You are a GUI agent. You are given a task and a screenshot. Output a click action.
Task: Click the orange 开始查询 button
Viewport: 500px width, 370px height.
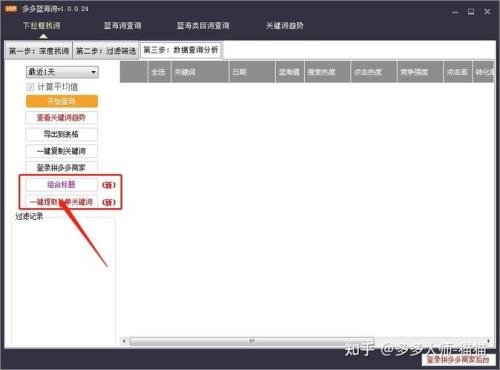(62, 101)
